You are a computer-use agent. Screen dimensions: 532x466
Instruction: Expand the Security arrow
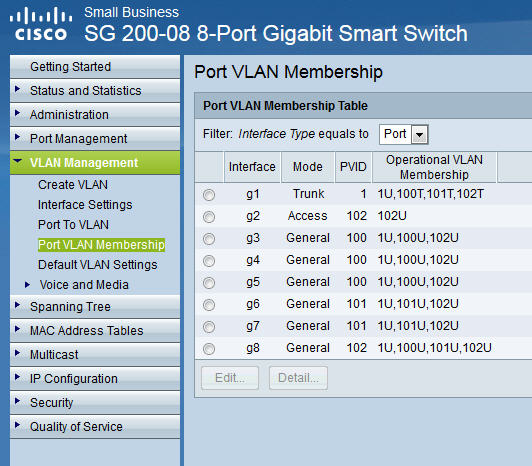(x=18, y=401)
